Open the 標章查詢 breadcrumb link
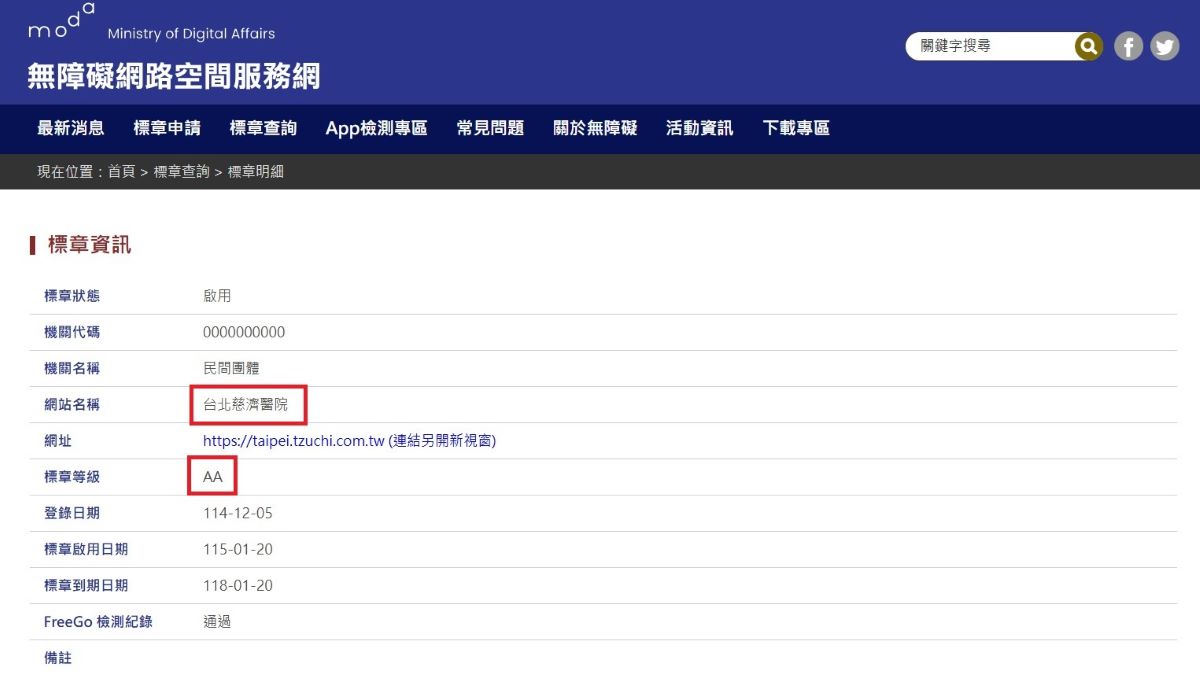1200x675 pixels. (x=180, y=171)
